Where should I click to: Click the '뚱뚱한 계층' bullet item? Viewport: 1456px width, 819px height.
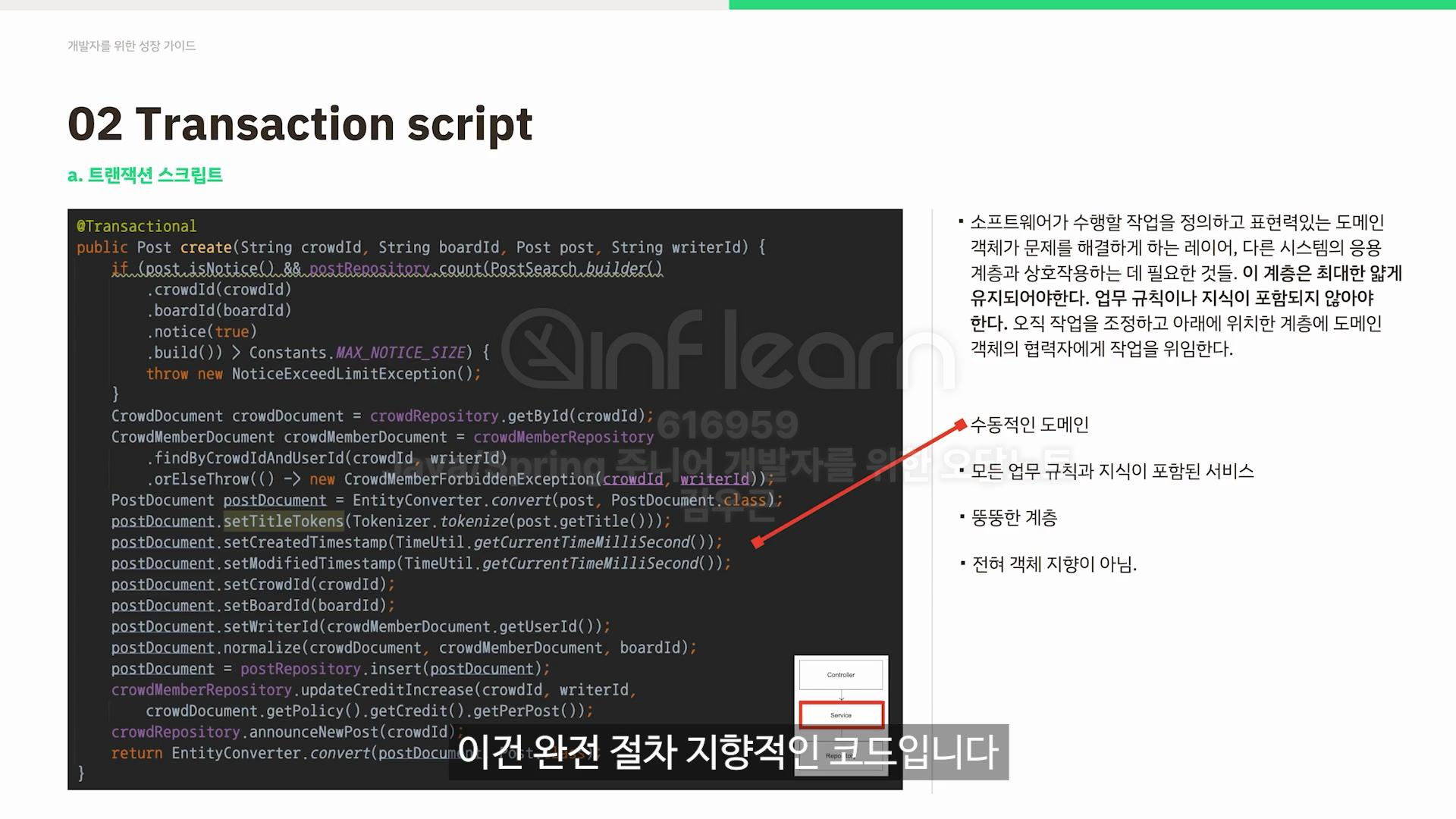pyautogui.click(x=1014, y=518)
